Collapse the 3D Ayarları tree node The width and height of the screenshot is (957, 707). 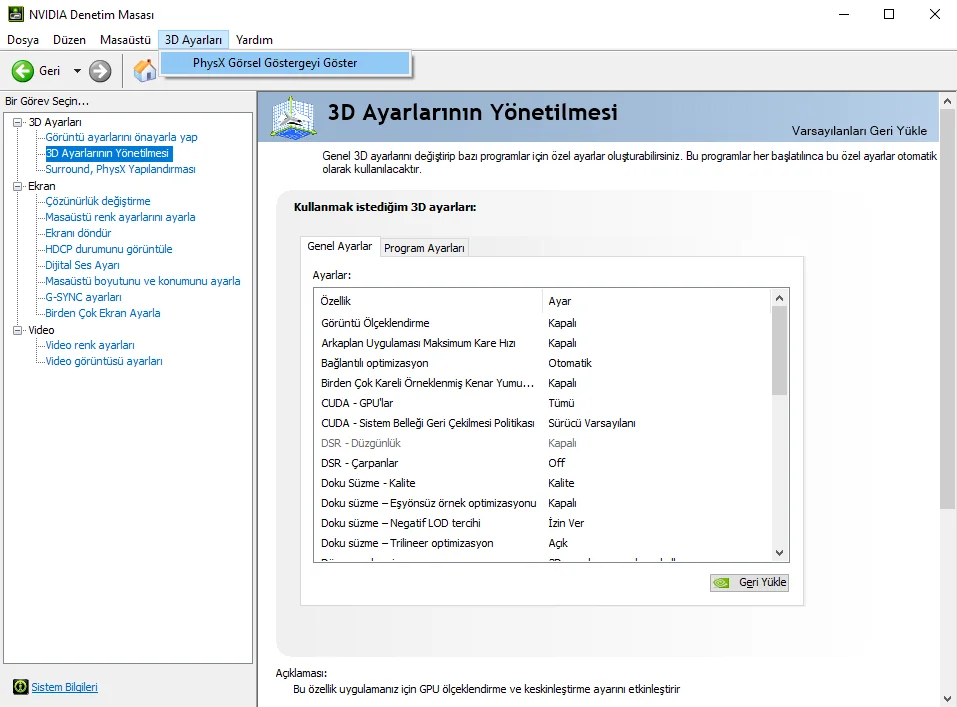[18, 122]
